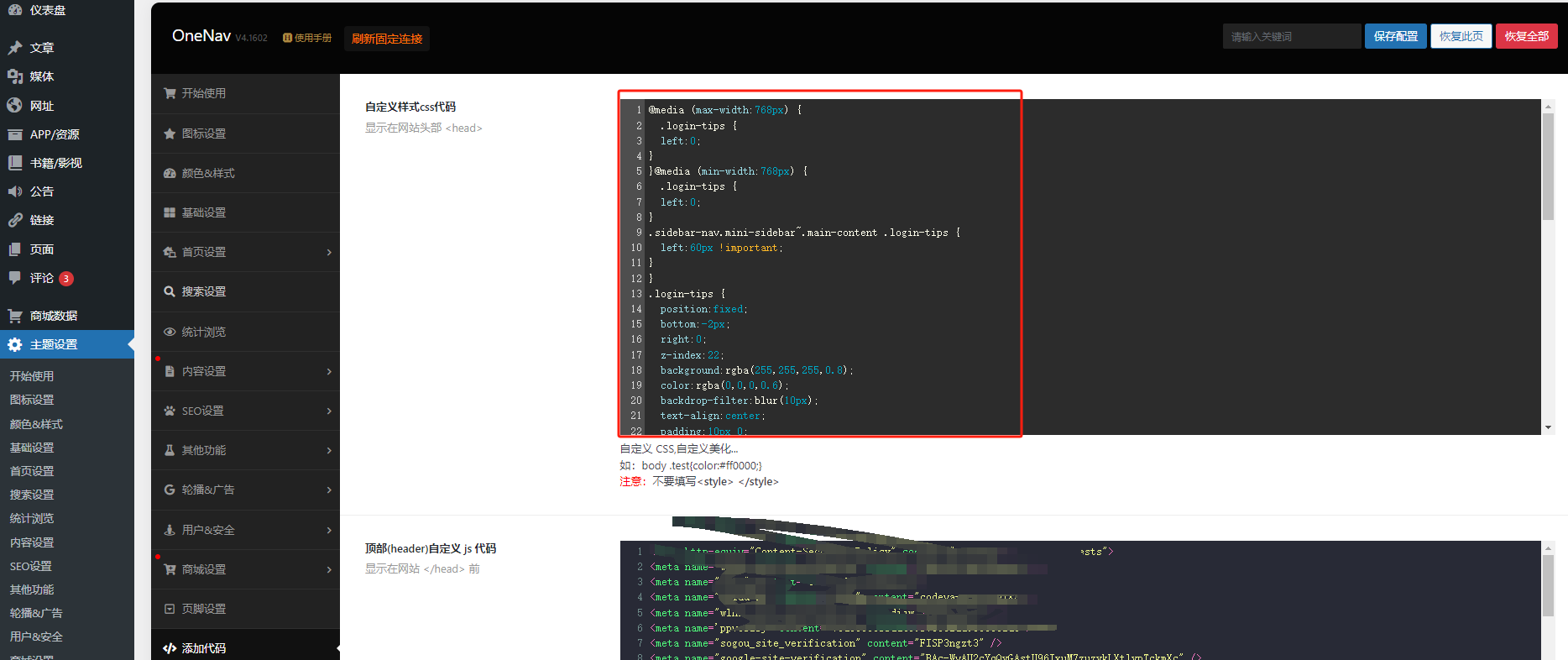Click the CSS editor scrollbar down arrow
Viewport: 1568px width, 660px height.
1548,427
